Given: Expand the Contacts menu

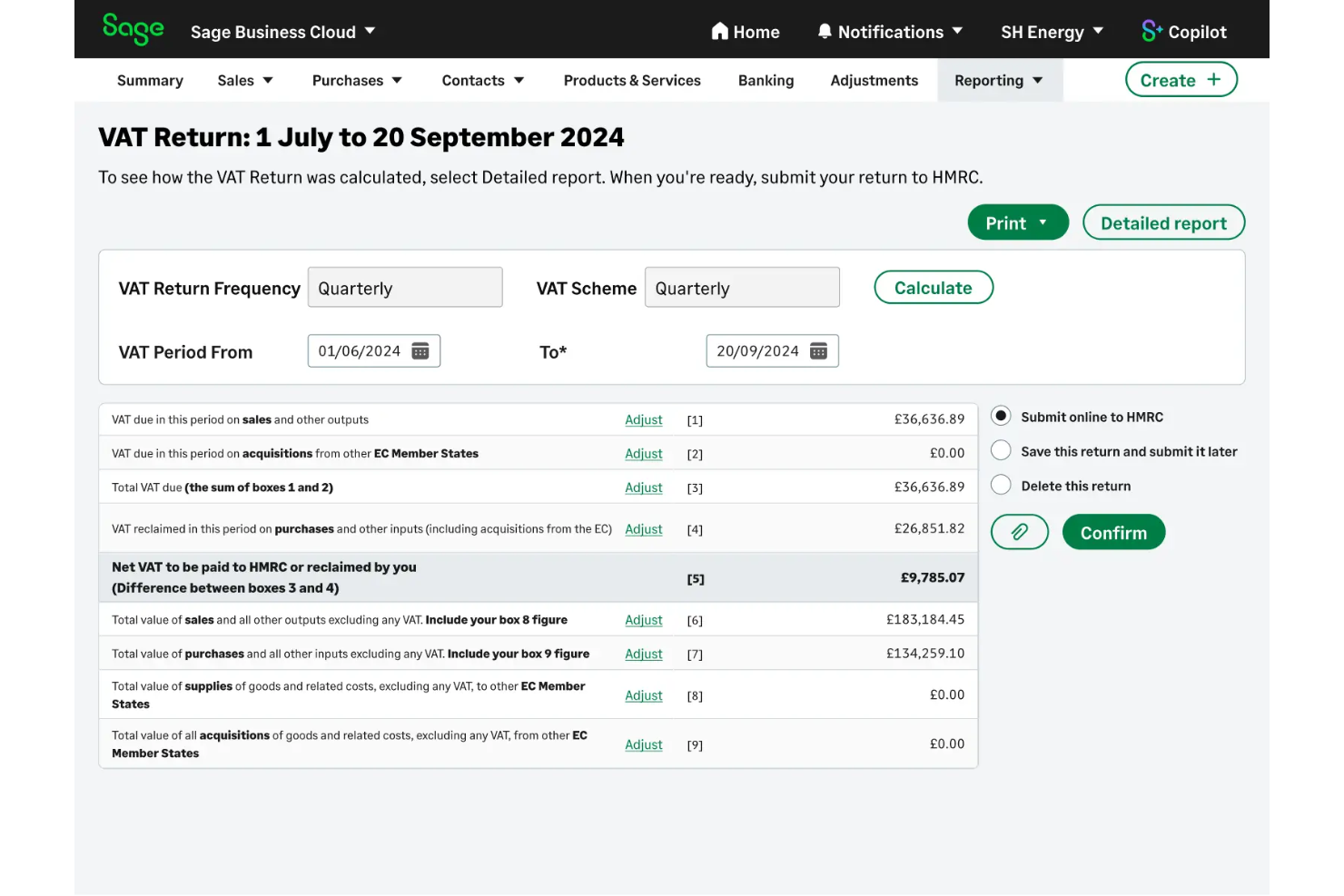Looking at the screenshot, I should pos(483,81).
